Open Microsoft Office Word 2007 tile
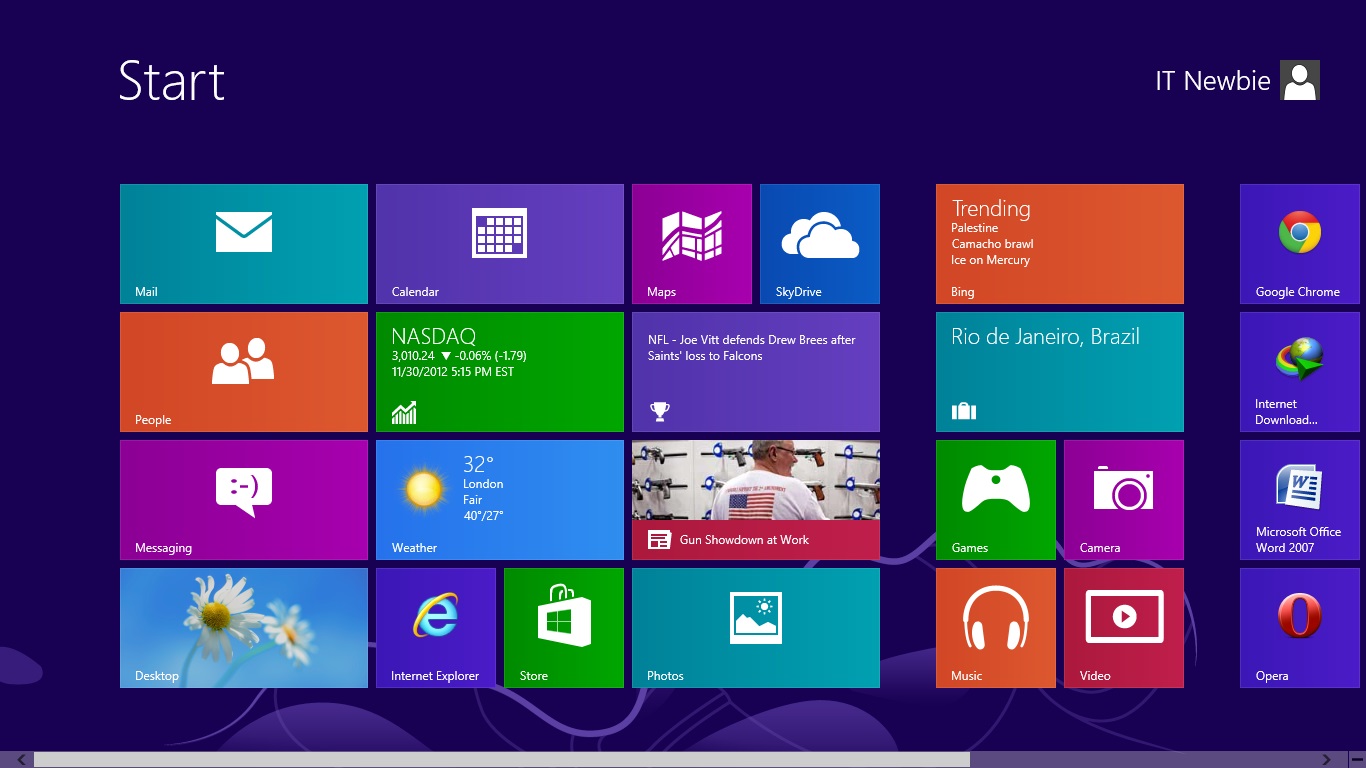Image resolution: width=1366 pixels, height=768 pixels. 1300,500
